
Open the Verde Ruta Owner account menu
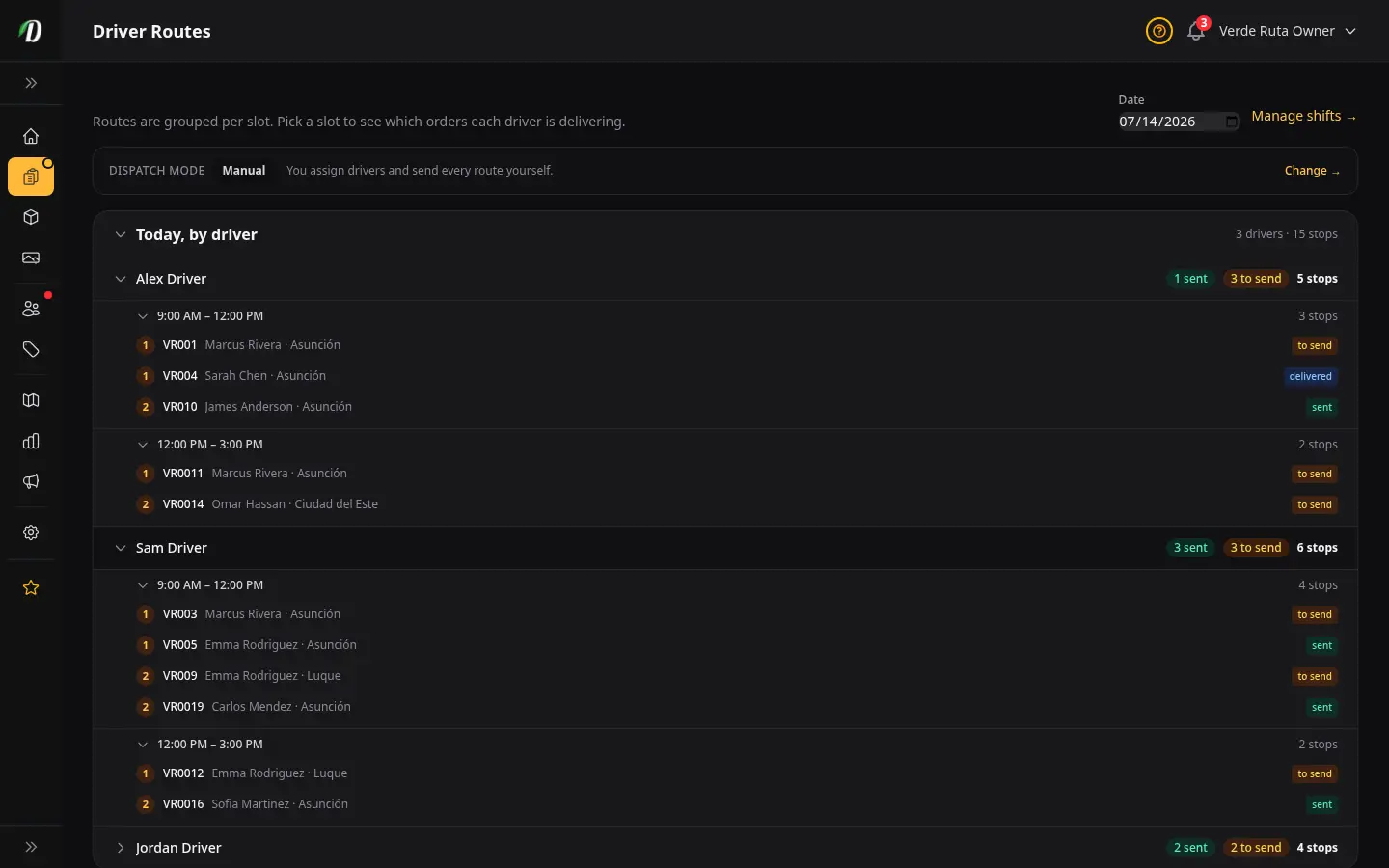[x=1288, y=31]
